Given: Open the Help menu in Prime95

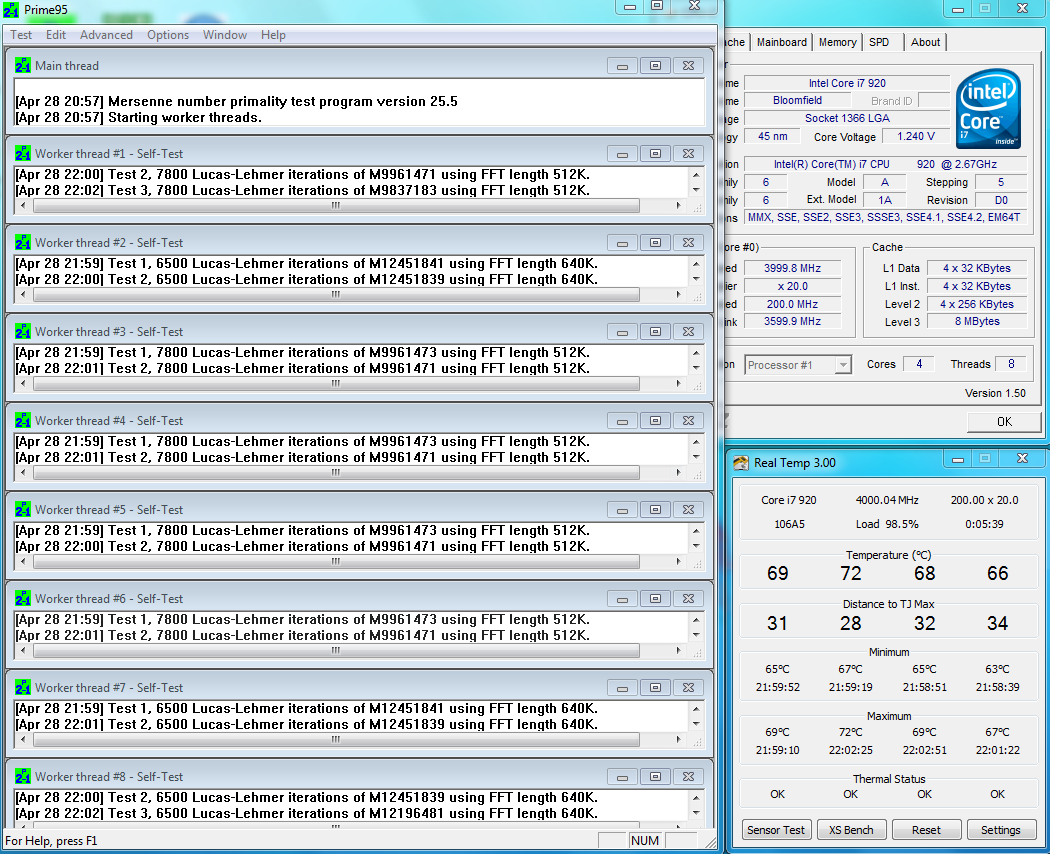Looking at the screenshot, I should [x=273, y=35].
